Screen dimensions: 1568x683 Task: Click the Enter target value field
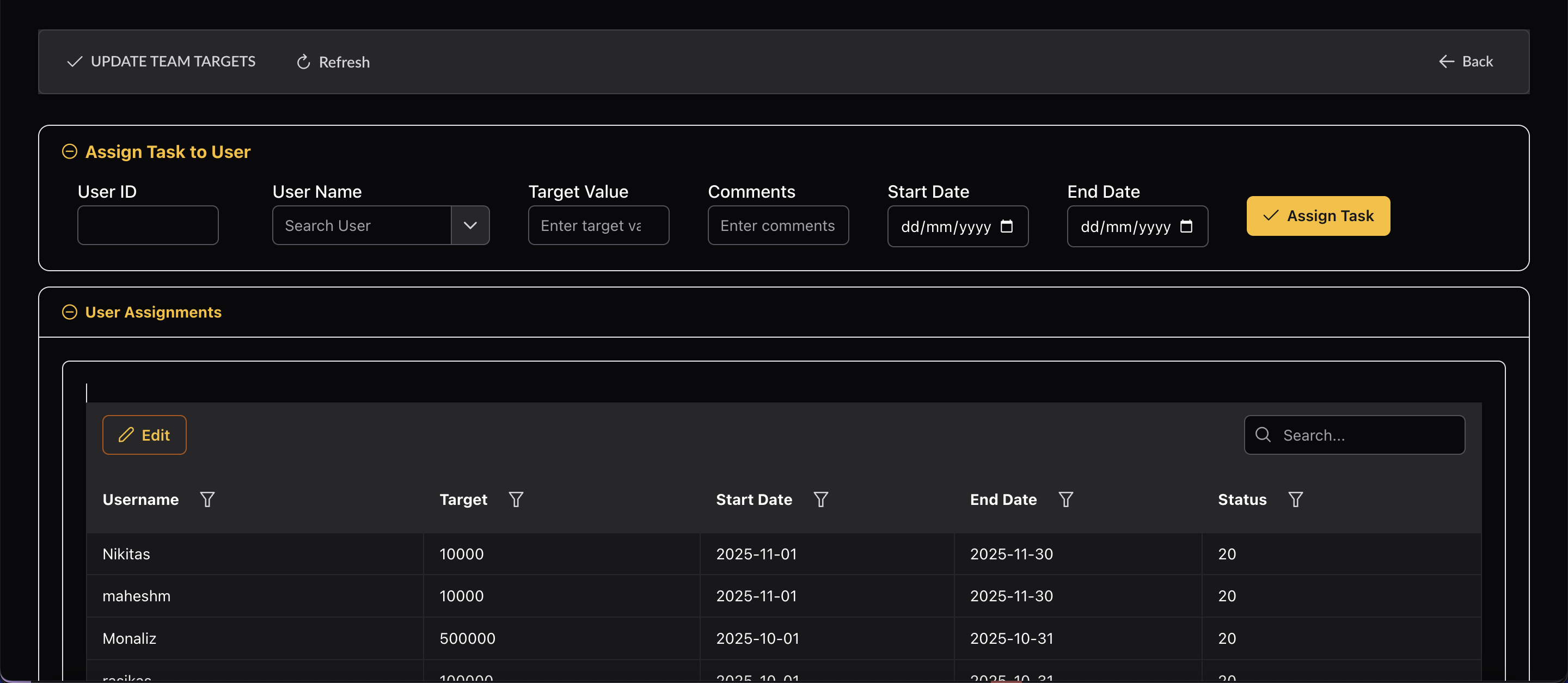click(x=598, y=225)
